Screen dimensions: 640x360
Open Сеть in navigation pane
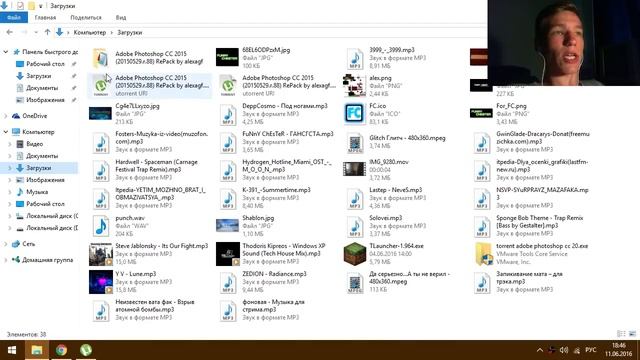click(29, 244)
